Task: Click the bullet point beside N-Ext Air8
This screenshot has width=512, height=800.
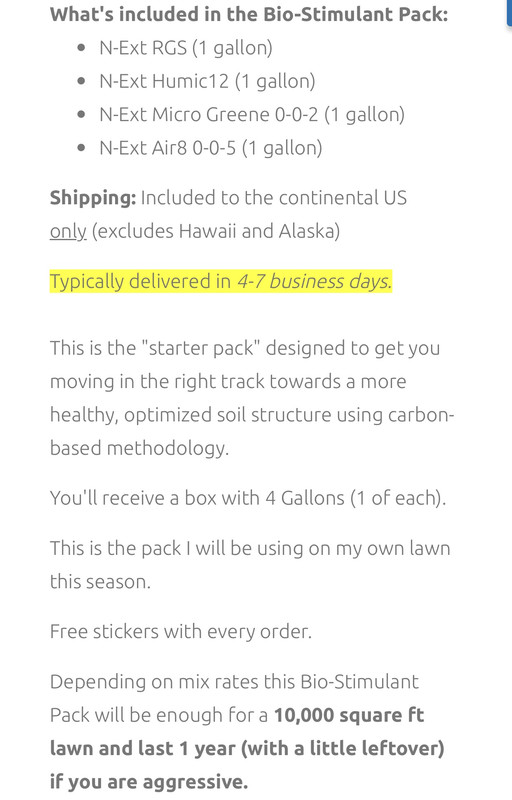Action: [x=82, y=148]
